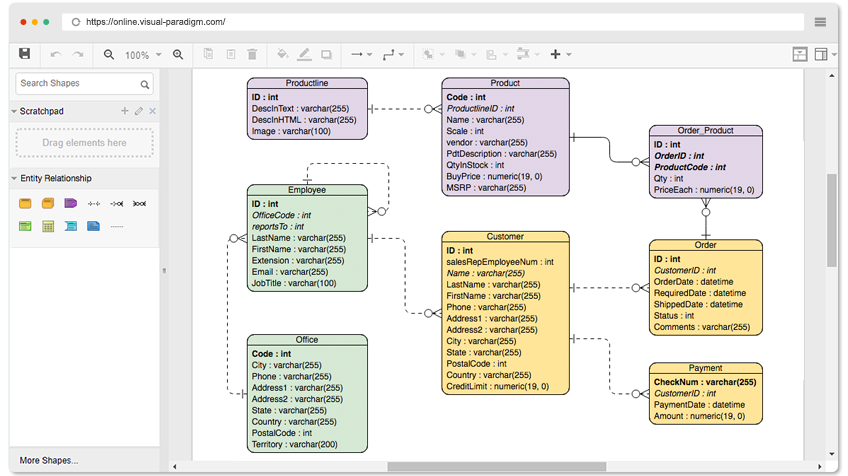Select the purple entity shape
The width and height of the screenshot is (848, 476).
(70, 203)
